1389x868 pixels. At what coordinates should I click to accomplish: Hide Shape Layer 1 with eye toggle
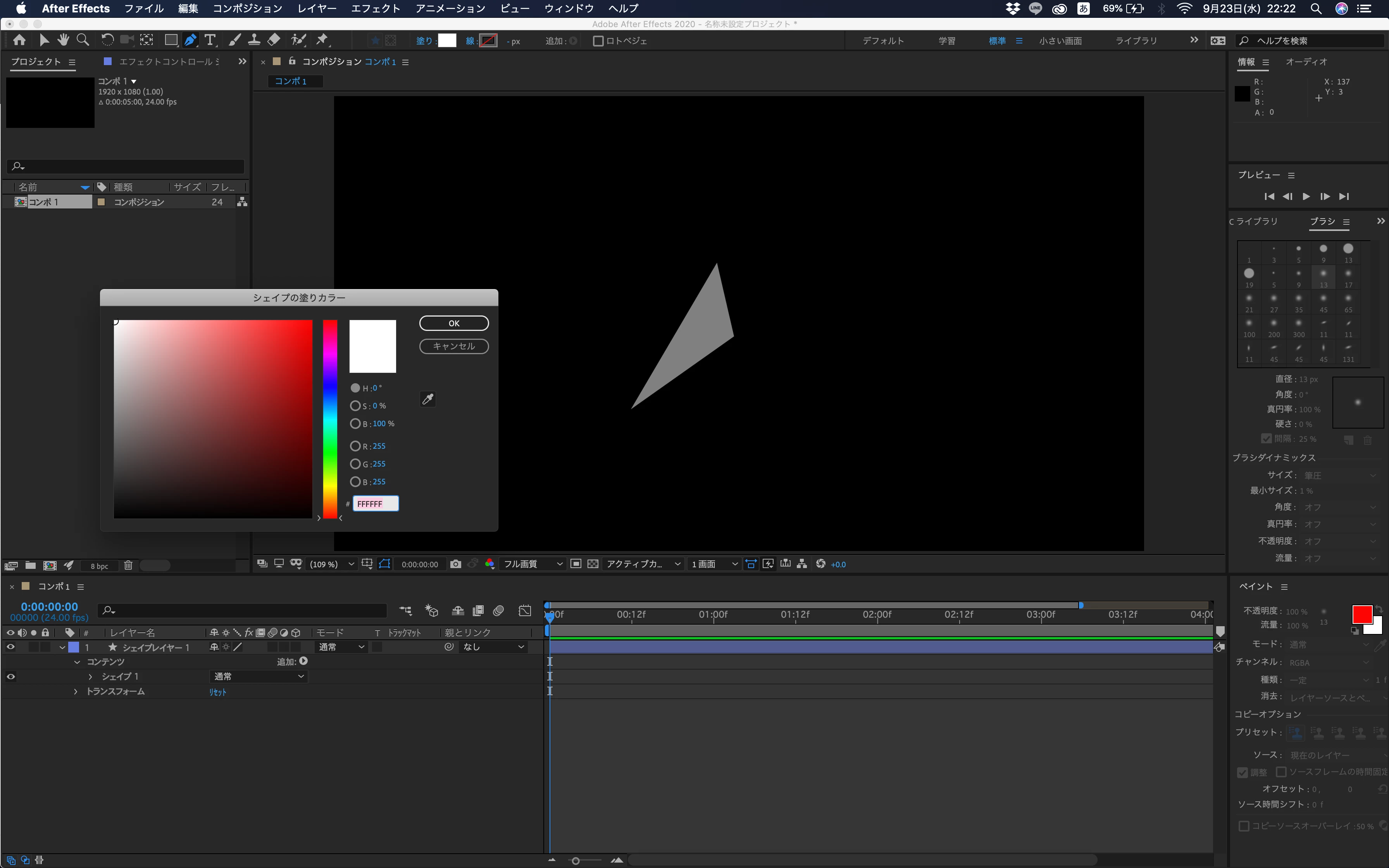[x=11, y=647]
